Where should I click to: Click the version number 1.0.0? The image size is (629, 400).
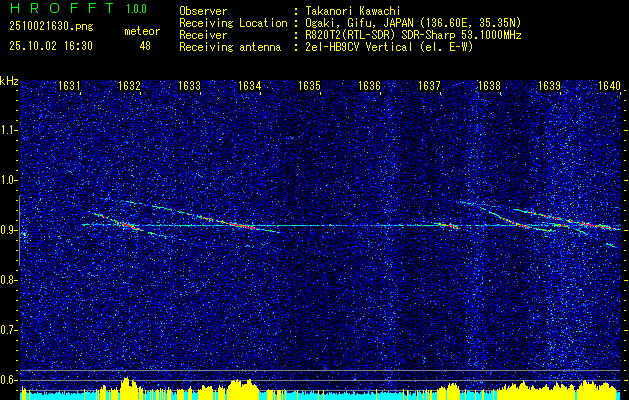tap(136, 9)
